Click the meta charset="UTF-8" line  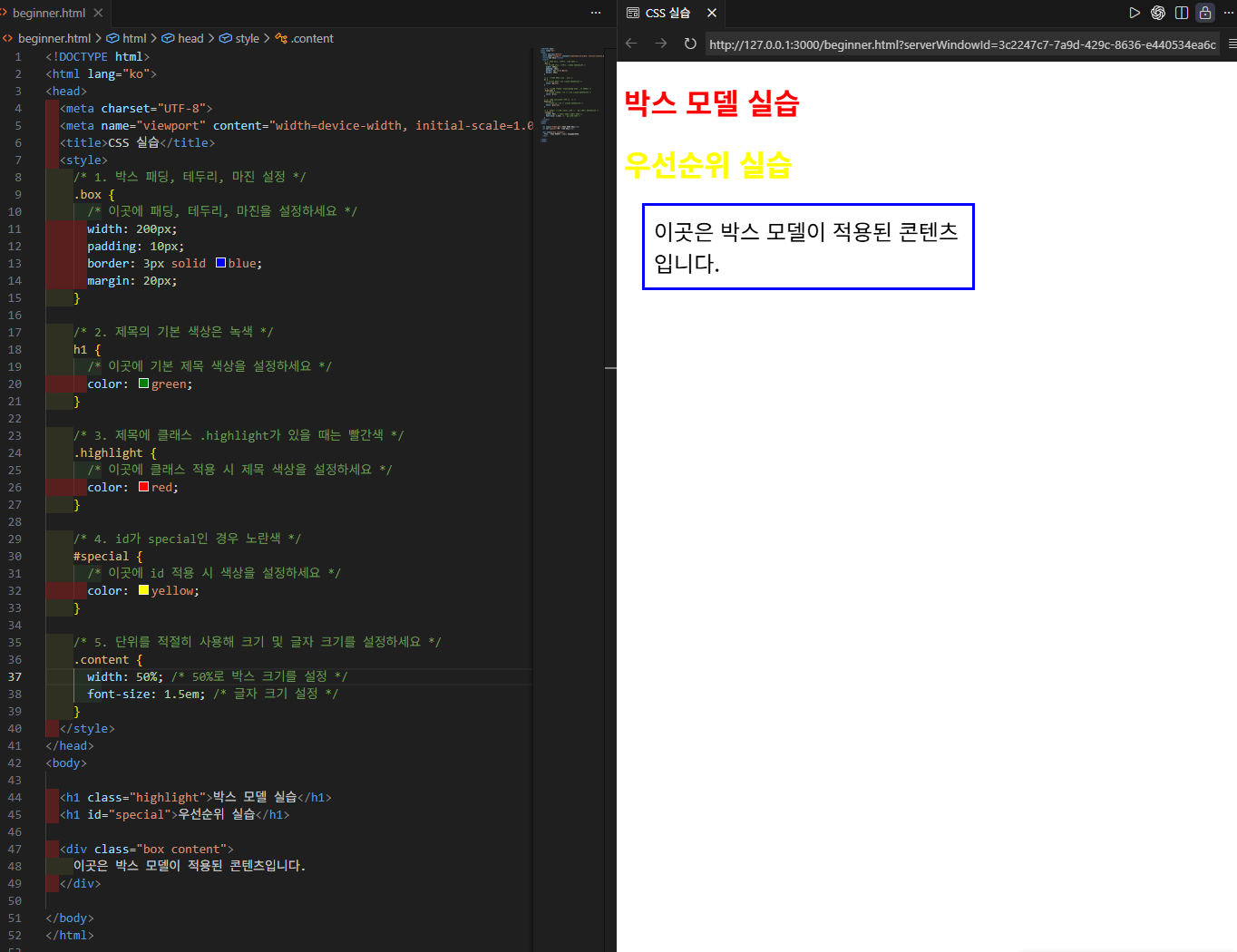(x=136, y=108)
